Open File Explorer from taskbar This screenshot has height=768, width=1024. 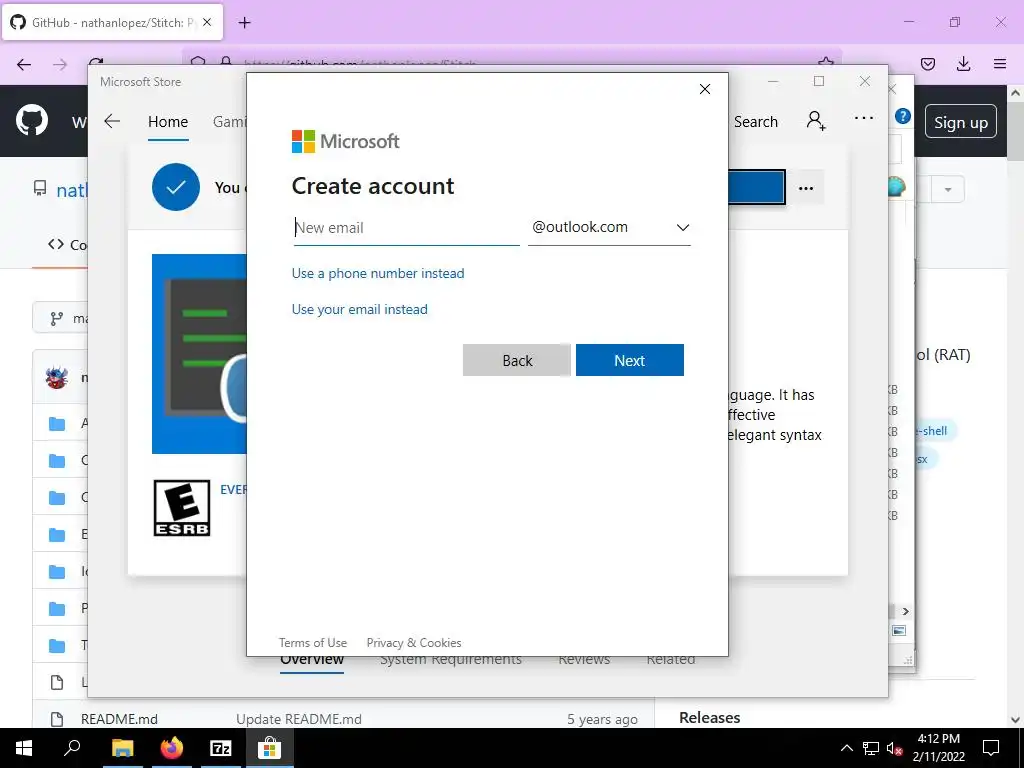[122, 748]
